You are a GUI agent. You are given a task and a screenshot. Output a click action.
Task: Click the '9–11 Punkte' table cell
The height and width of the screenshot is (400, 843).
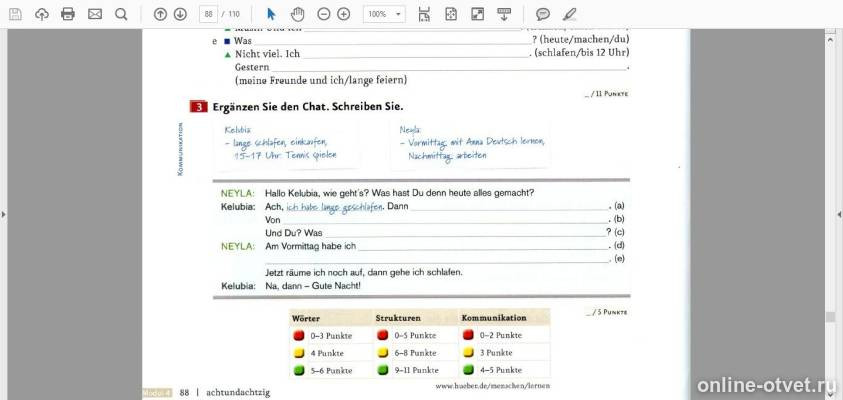pyautogui.click(x=416, y=370)
